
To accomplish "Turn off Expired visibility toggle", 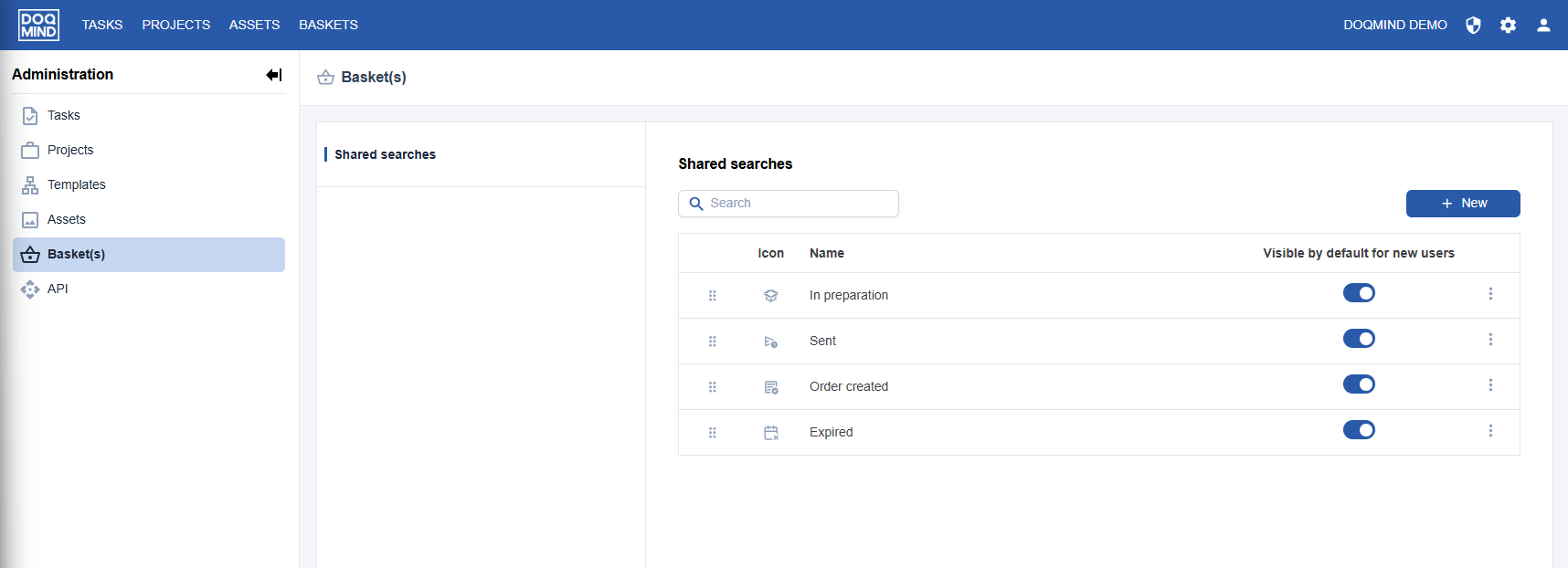I will (x=1359, y=430).
